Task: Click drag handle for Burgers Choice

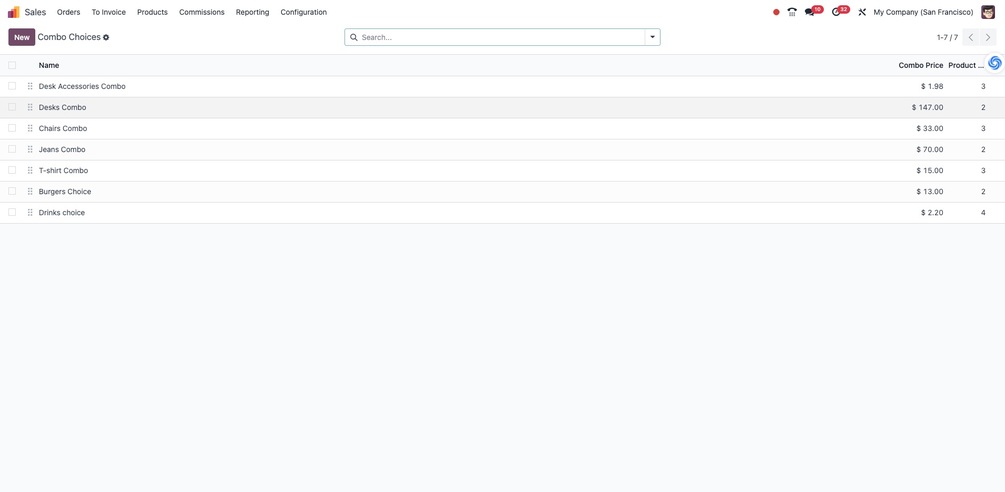Action: click(x=30, y=192)
